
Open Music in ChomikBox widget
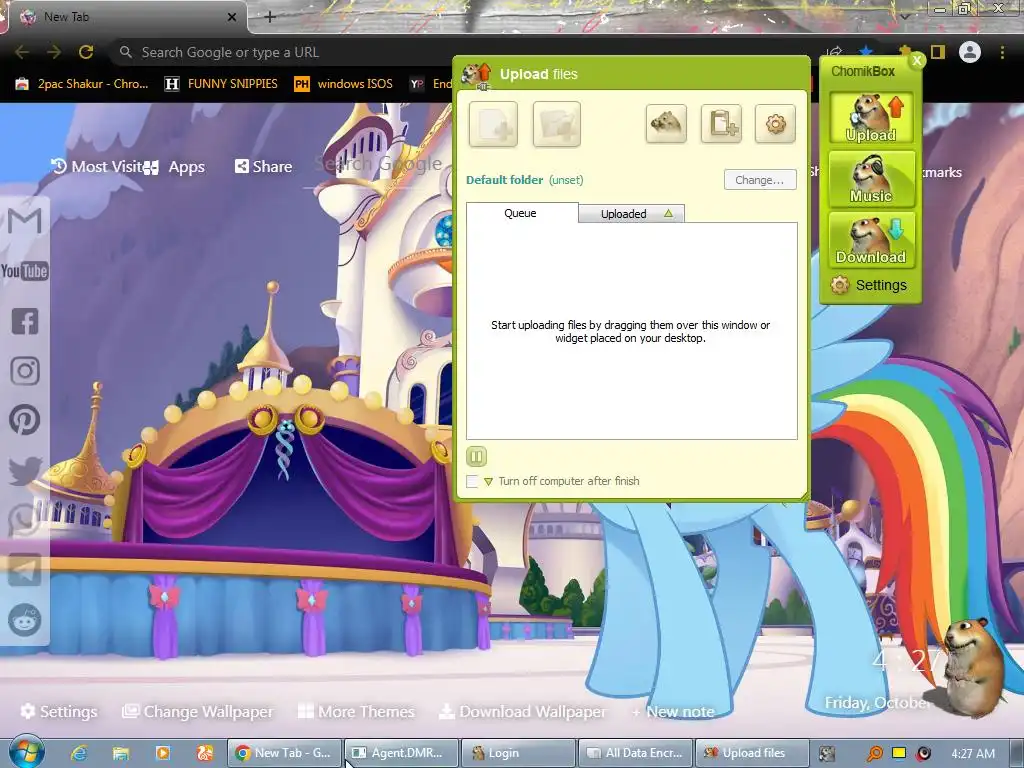pyautogui.click(x=871, y=179)
